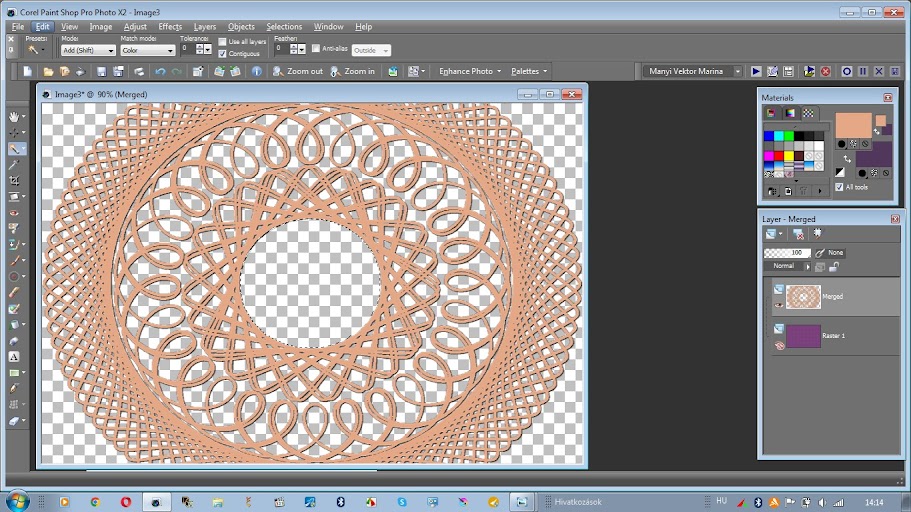Uncheck the Contiguous option
Viewport: 911px width, 512px height.
click(x=222, y=53)
